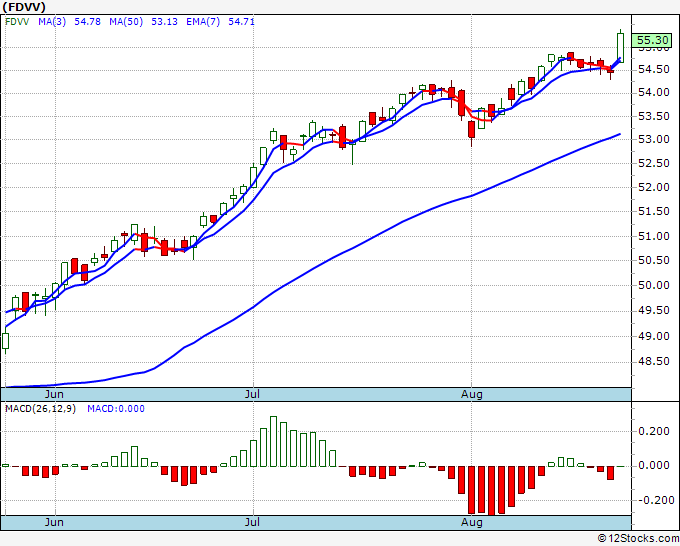Click the 50.50 price axis label

tap(654, 261)
